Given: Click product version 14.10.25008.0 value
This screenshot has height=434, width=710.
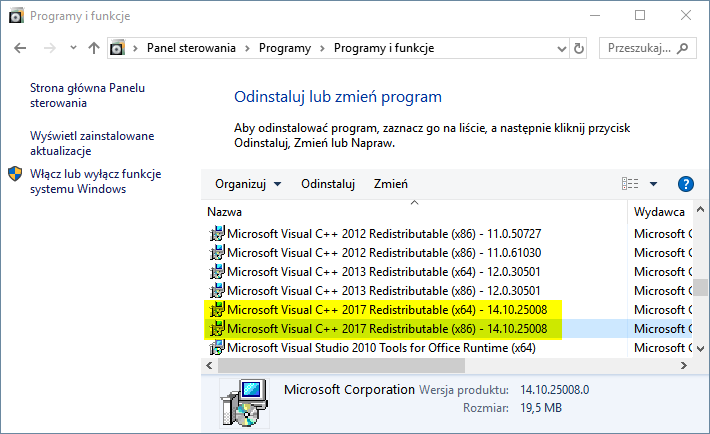Looking at the screenshot, I should [x=555, y=390].
